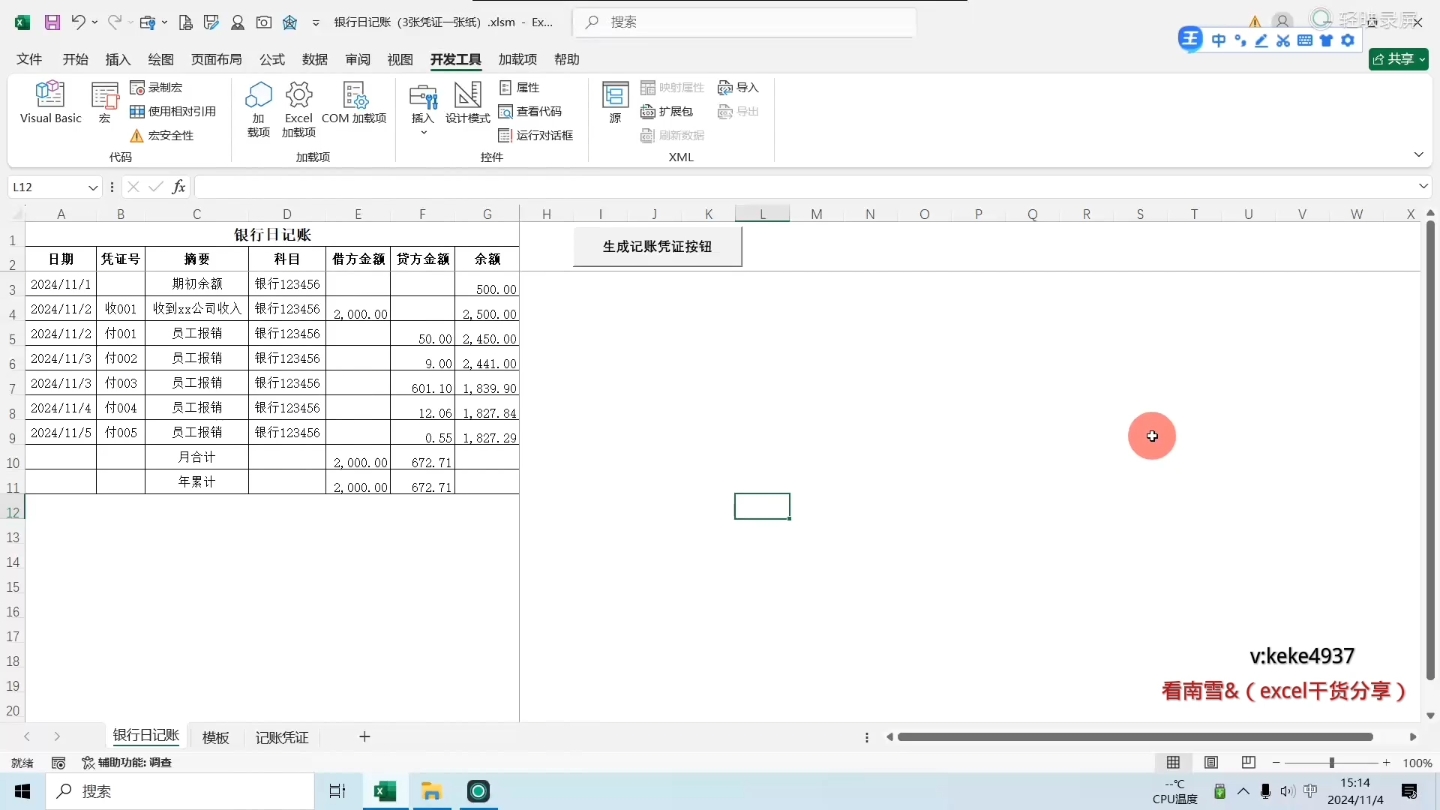Click the zoom slider handle
This screenshot has height=810, width=1440.
[1331, 763]
